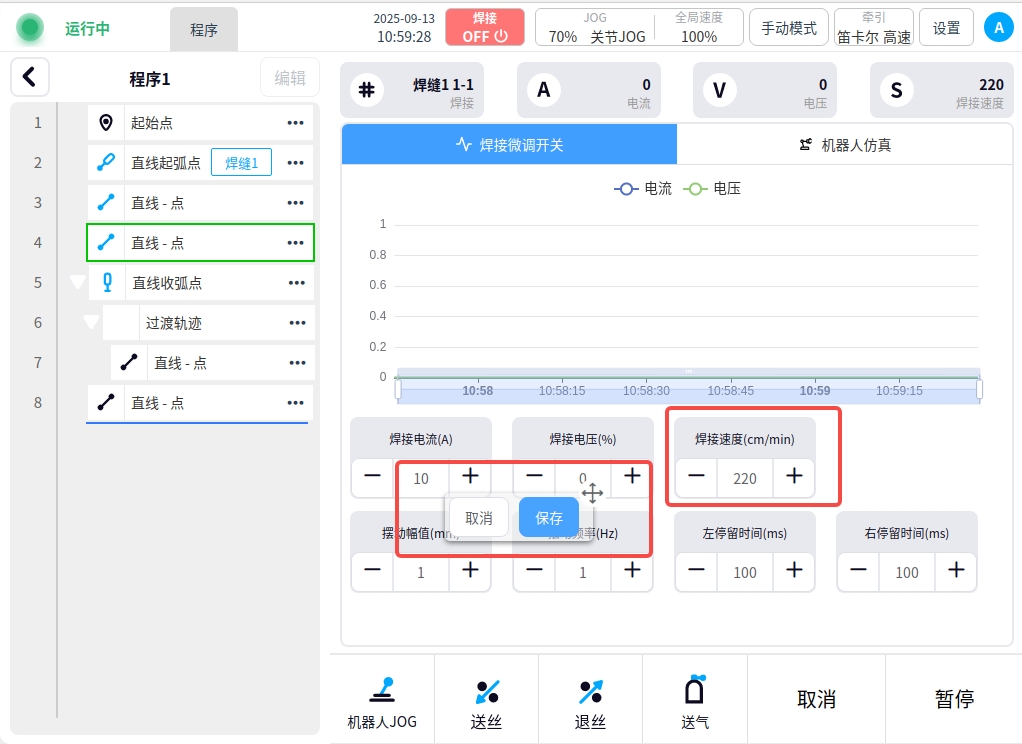Viewport: 1022px width, 744px height.
Task: Open the 手动模式 mode selector
Action: point(788,28)
